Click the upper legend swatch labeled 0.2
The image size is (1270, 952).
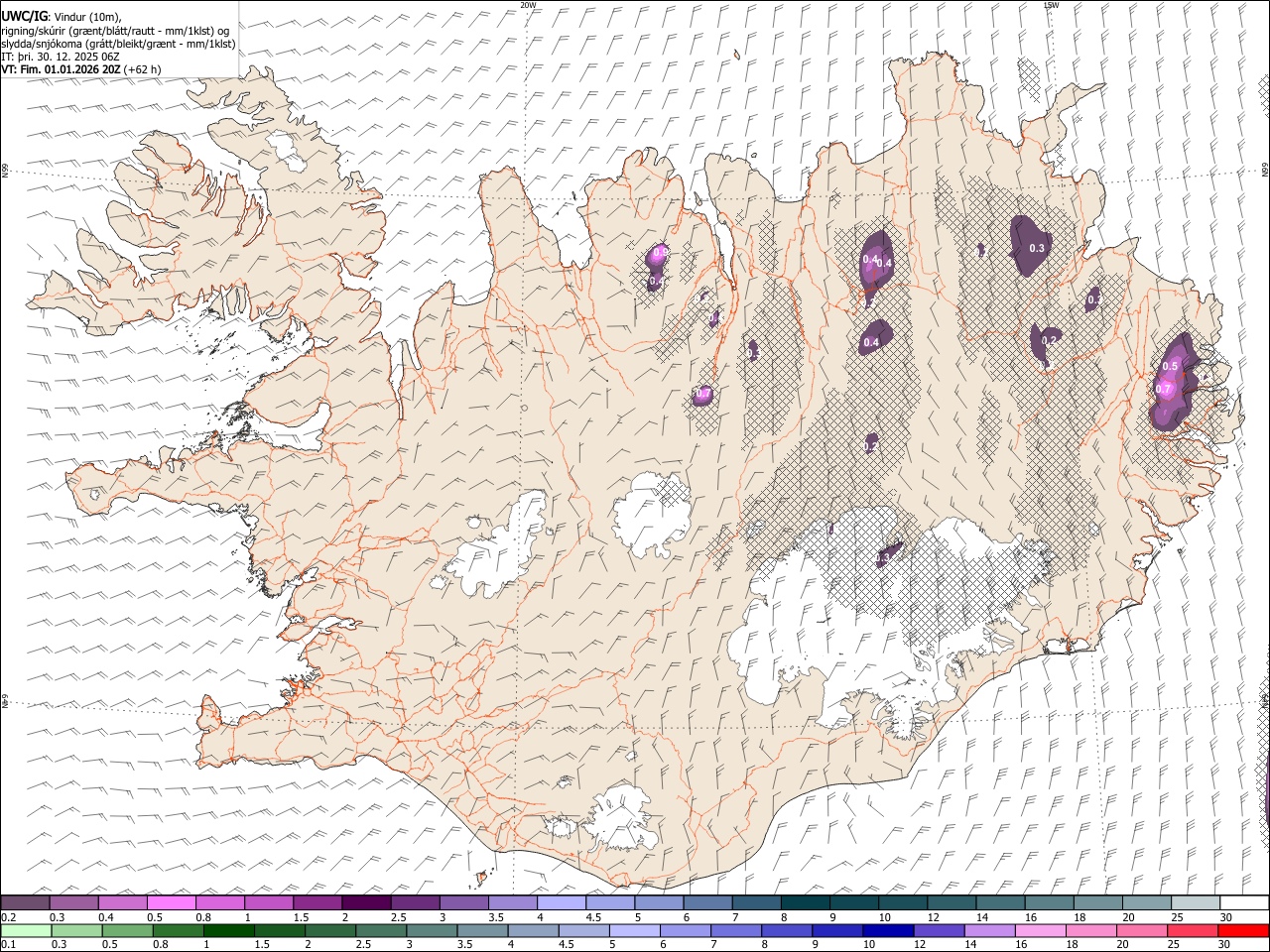point(25,902)
